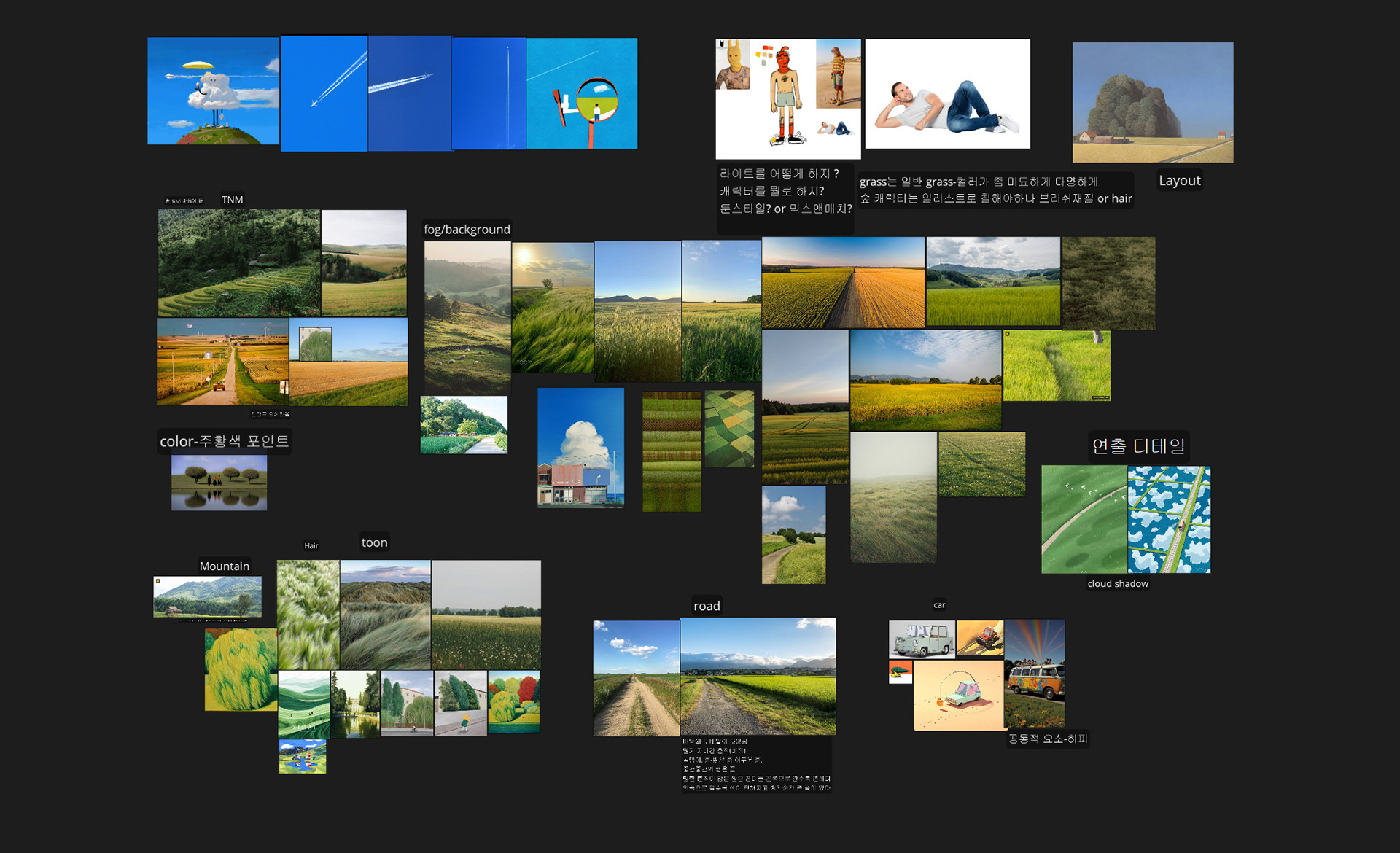Click the 'Mountain' text label
Viewport: 1400px width, 853px height.
[x=224, y=566]
